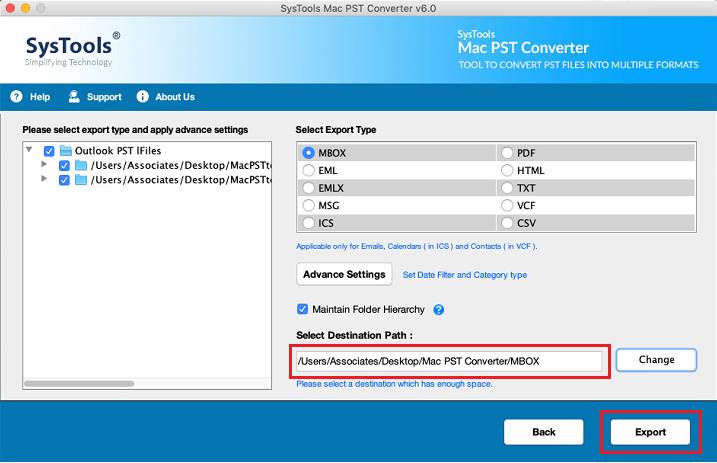Viewport: 717px width, 463px height.
Task: Open the About Us menu item
Action: (x=175, y=97)
